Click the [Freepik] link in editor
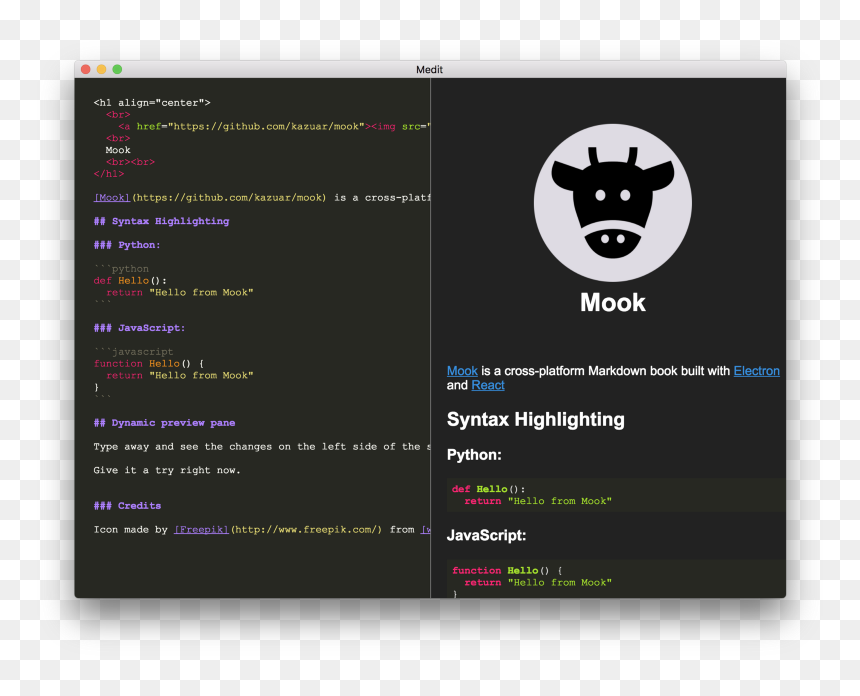The width and height of the screenshot is (860, 696). [x=201, y=529]
